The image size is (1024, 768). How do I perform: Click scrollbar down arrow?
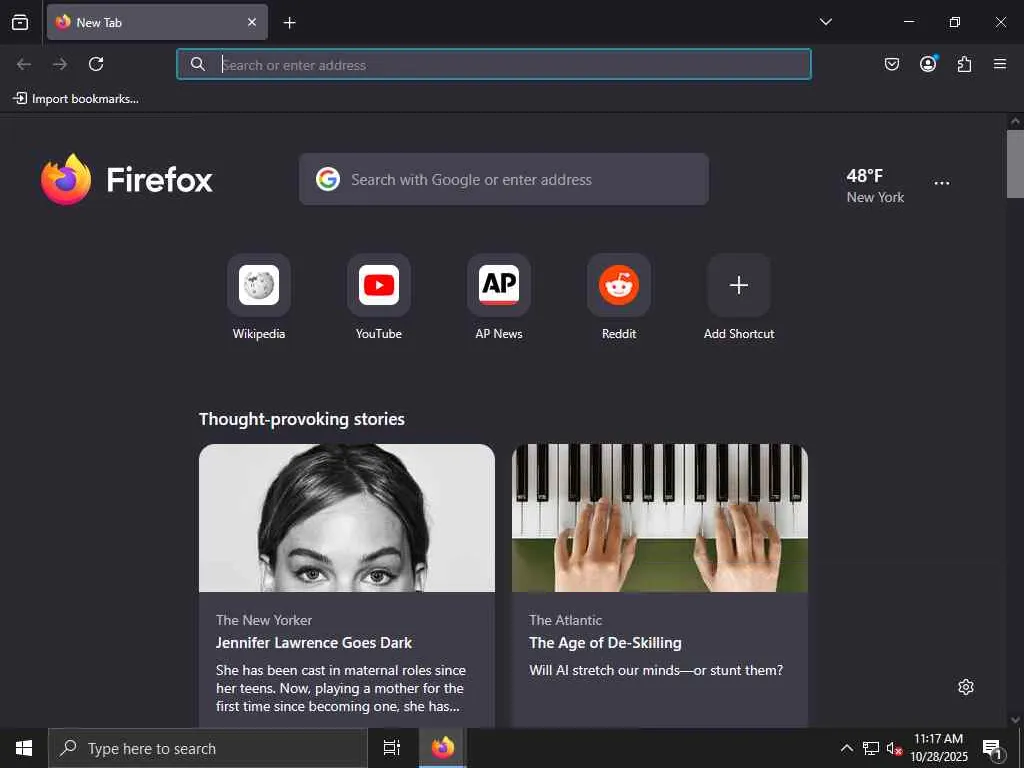[1015, 720]
